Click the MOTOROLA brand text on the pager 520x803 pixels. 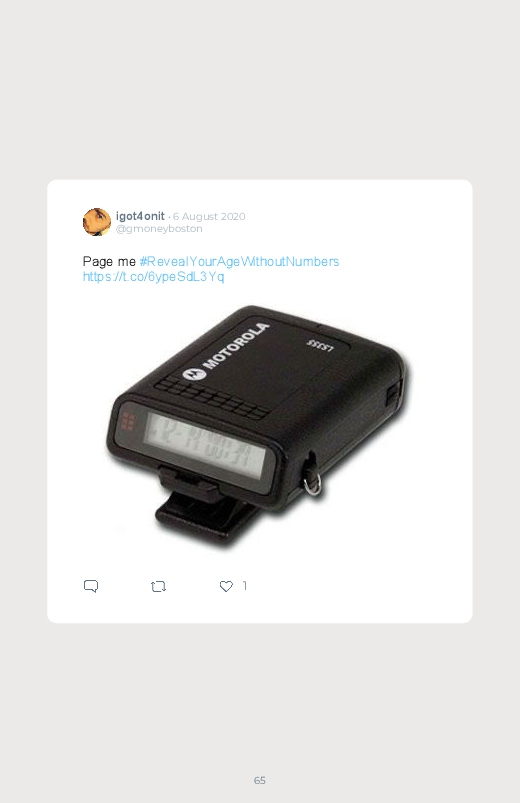pyautogui.click(x=237, y=346)
